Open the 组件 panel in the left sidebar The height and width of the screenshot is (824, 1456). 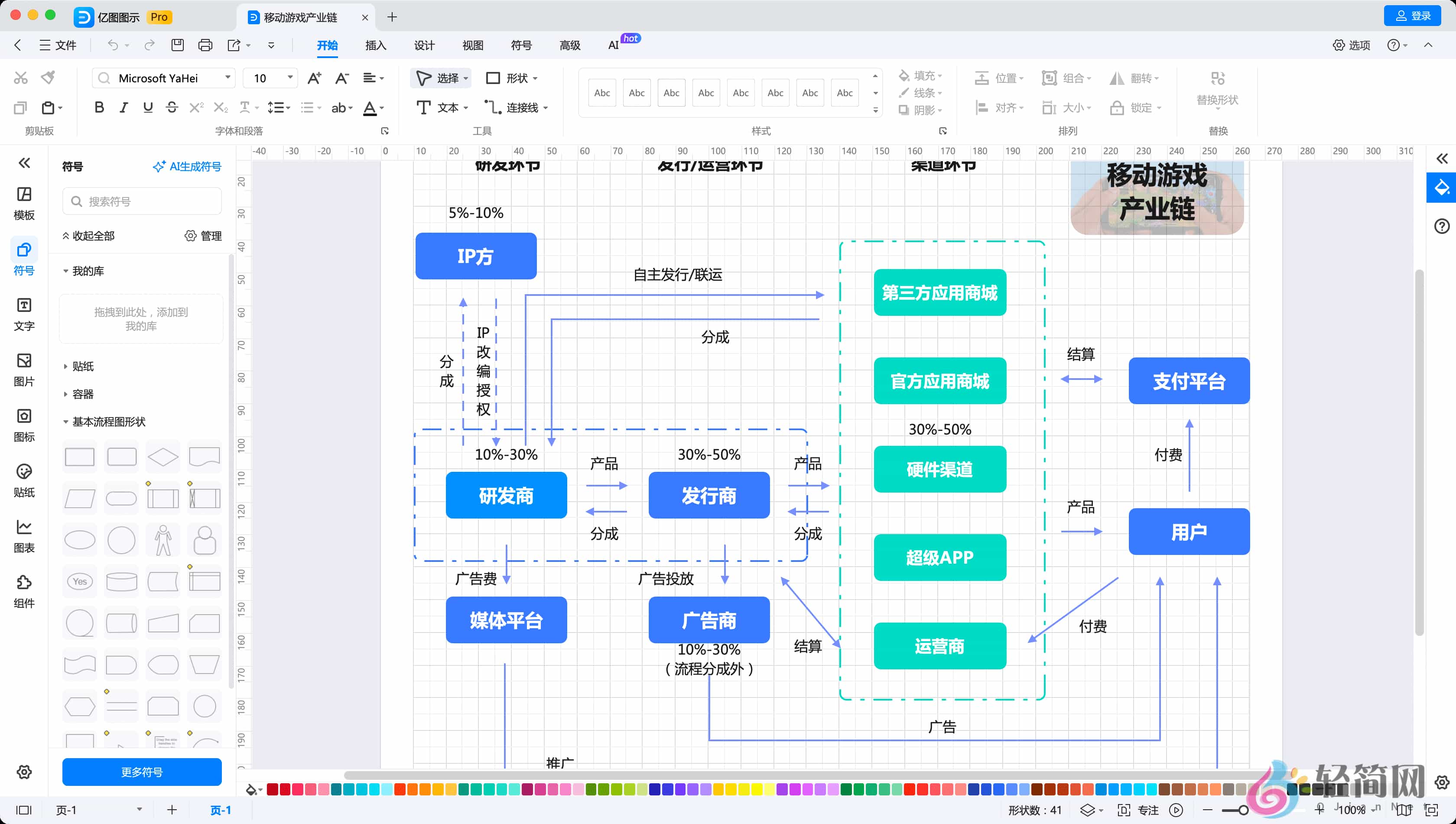tap(24, 591)
